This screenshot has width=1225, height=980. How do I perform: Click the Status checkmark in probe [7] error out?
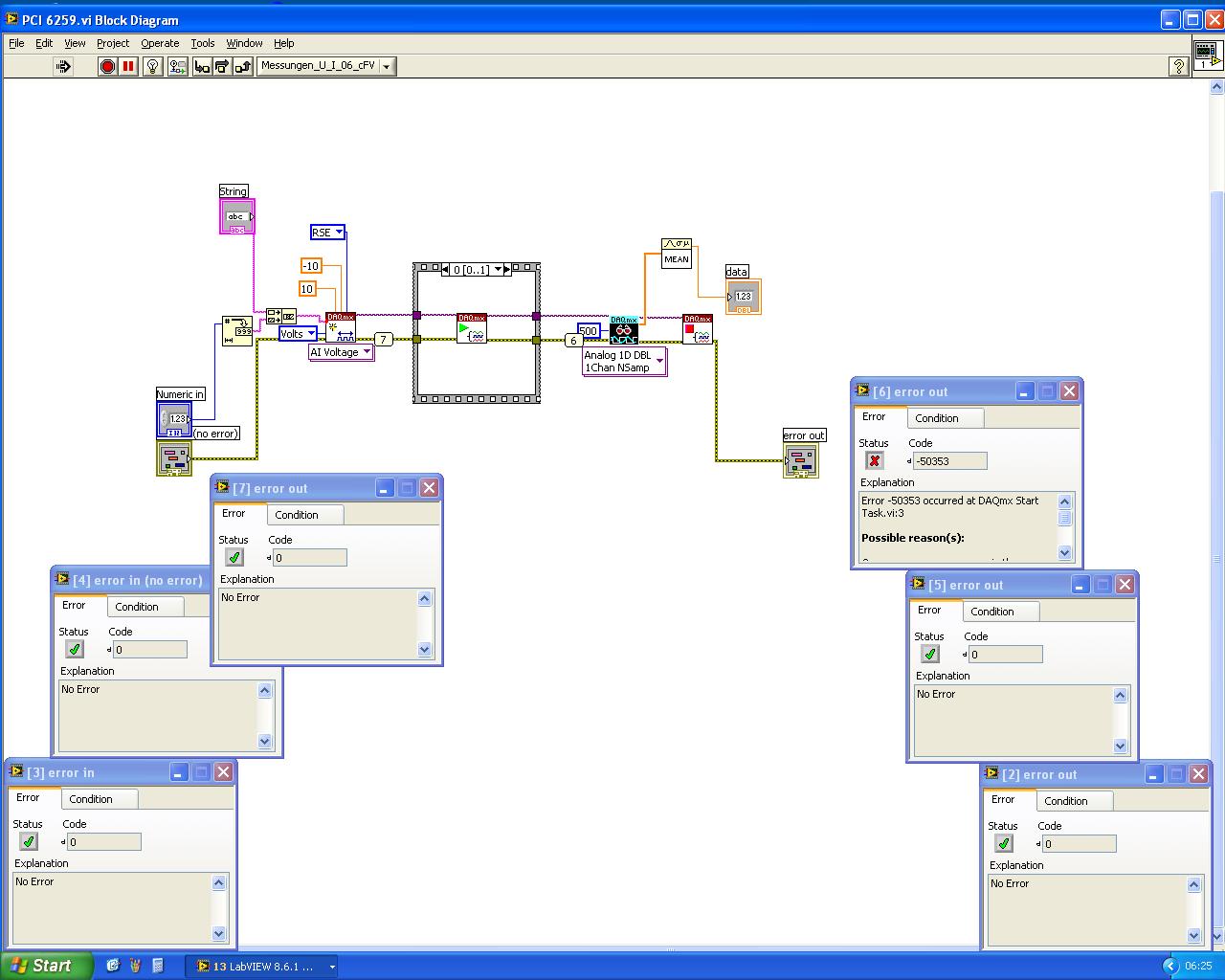234,557
